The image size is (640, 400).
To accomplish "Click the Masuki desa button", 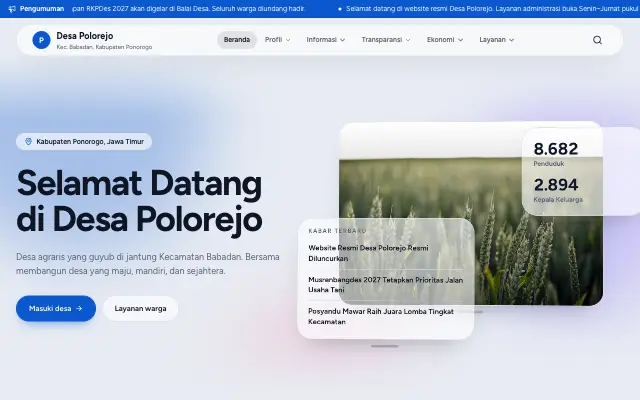I will tap(56, 309).
